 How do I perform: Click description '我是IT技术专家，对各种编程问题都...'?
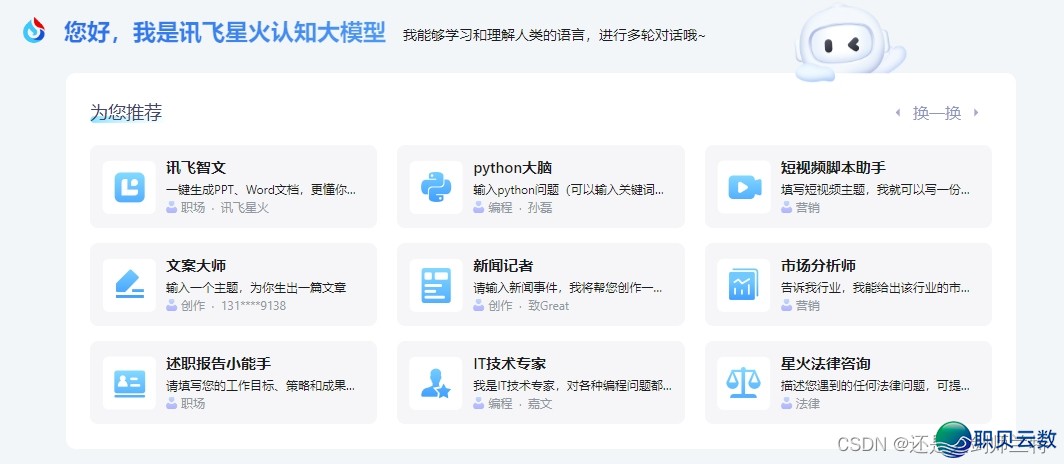tap(573, 386)
